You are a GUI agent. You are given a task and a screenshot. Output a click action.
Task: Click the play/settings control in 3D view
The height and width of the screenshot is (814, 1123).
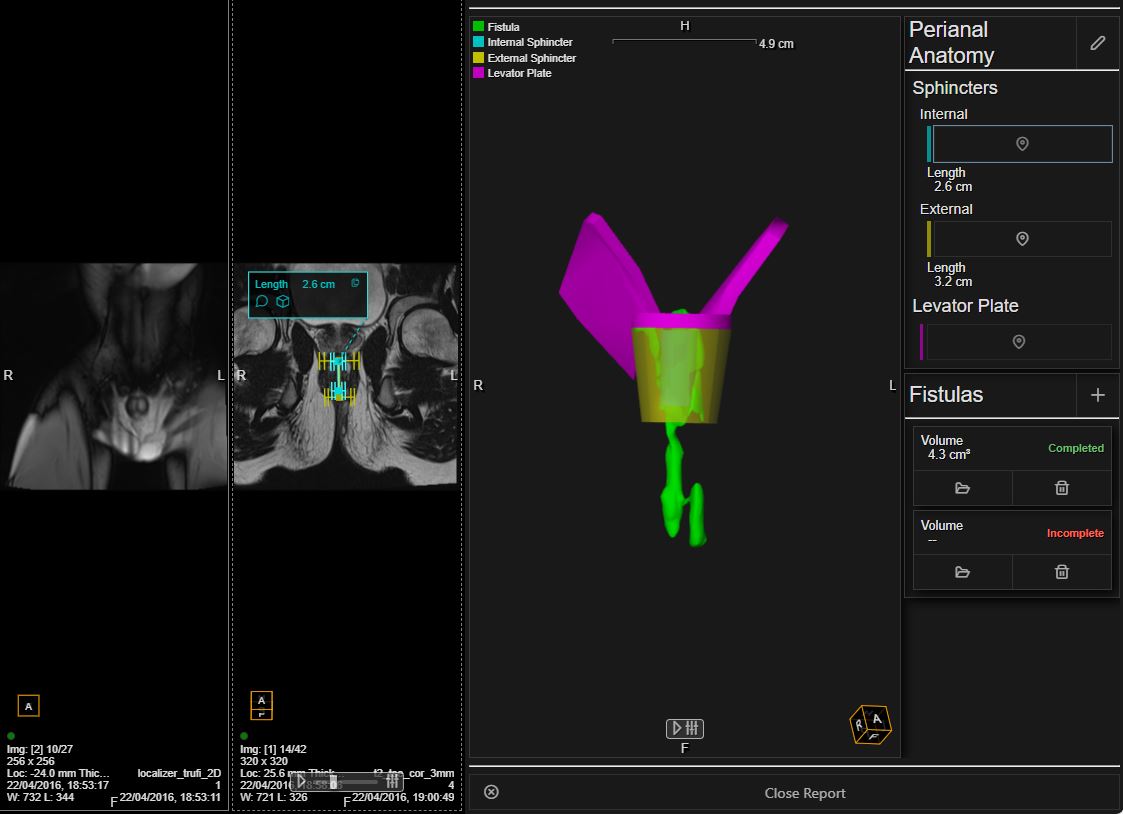(x=685, y=728)
